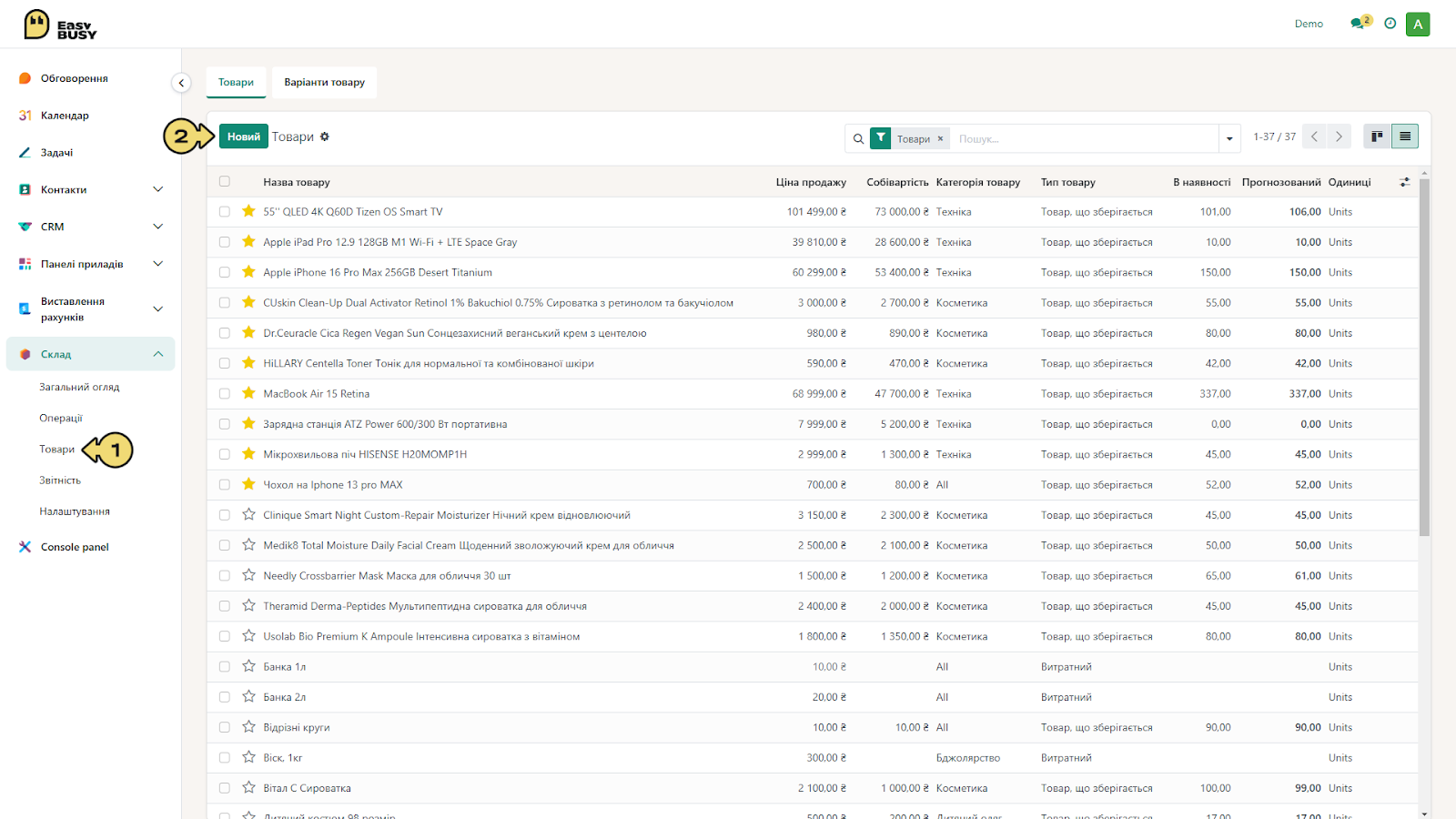Remove the Товари filter tag
Viewport: 1456px width, 819px height.
point(940,139)
